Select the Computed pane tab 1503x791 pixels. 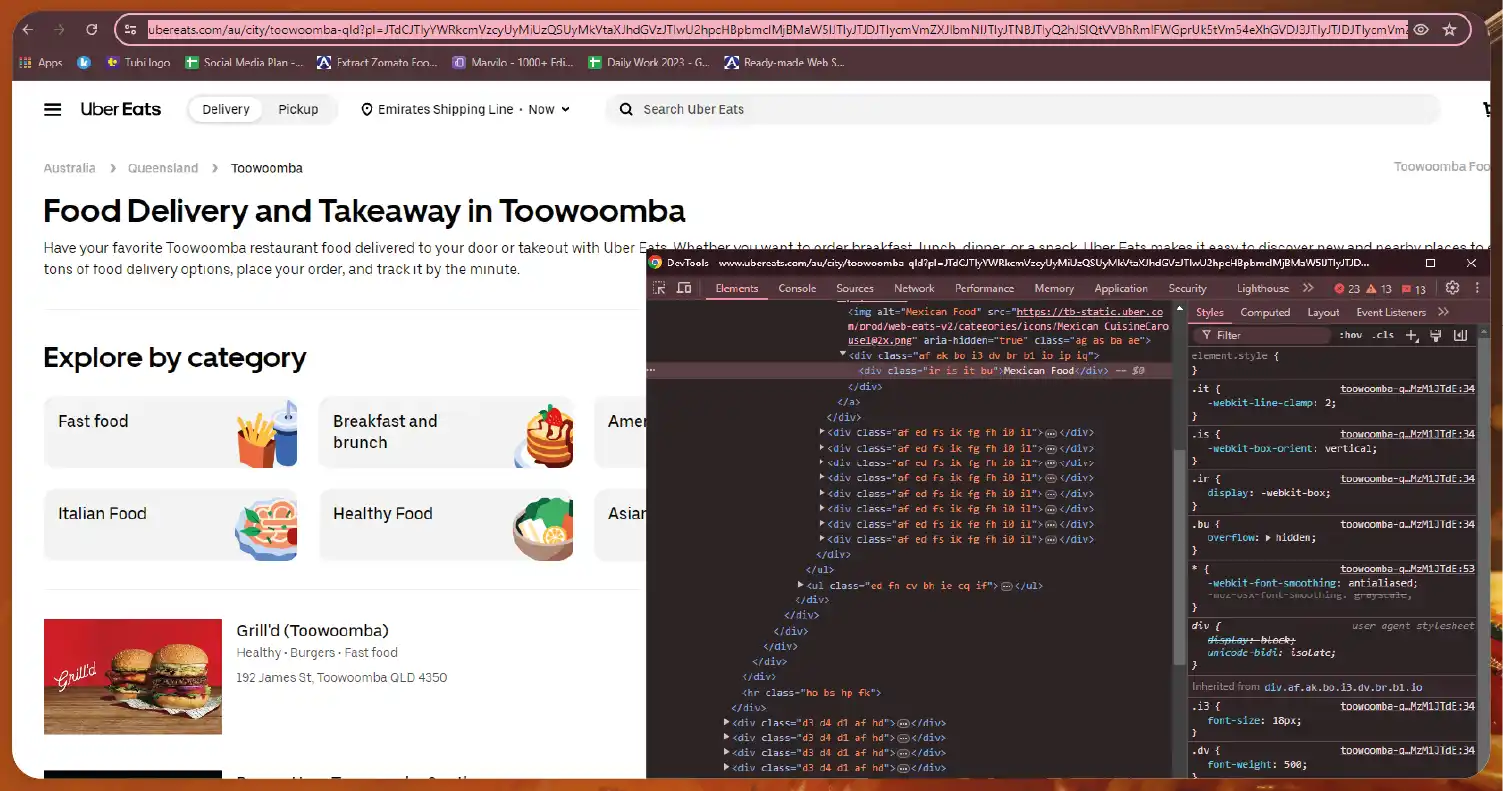[x=1265, y=312]
